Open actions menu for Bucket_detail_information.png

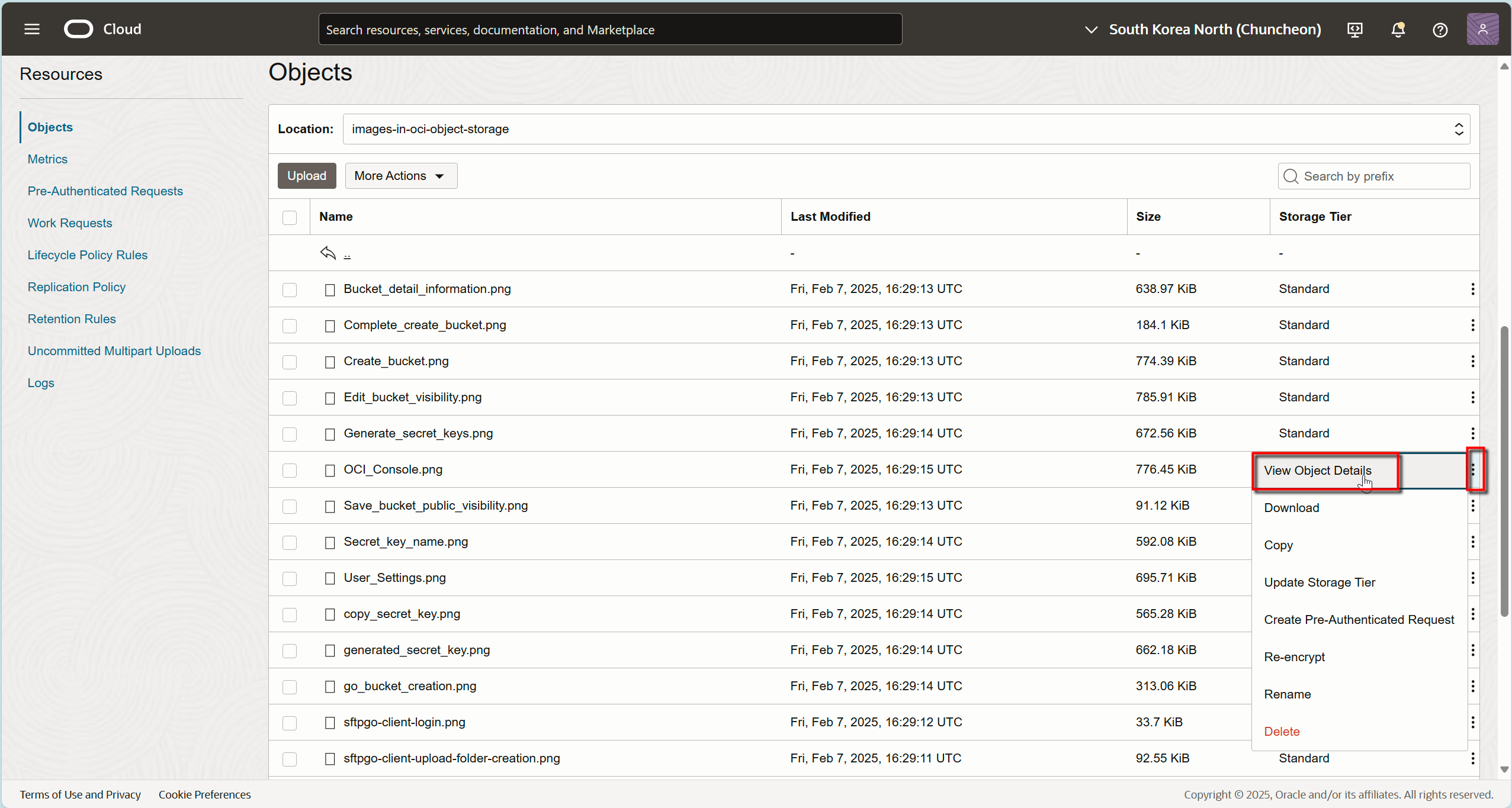coord(1472,289)
